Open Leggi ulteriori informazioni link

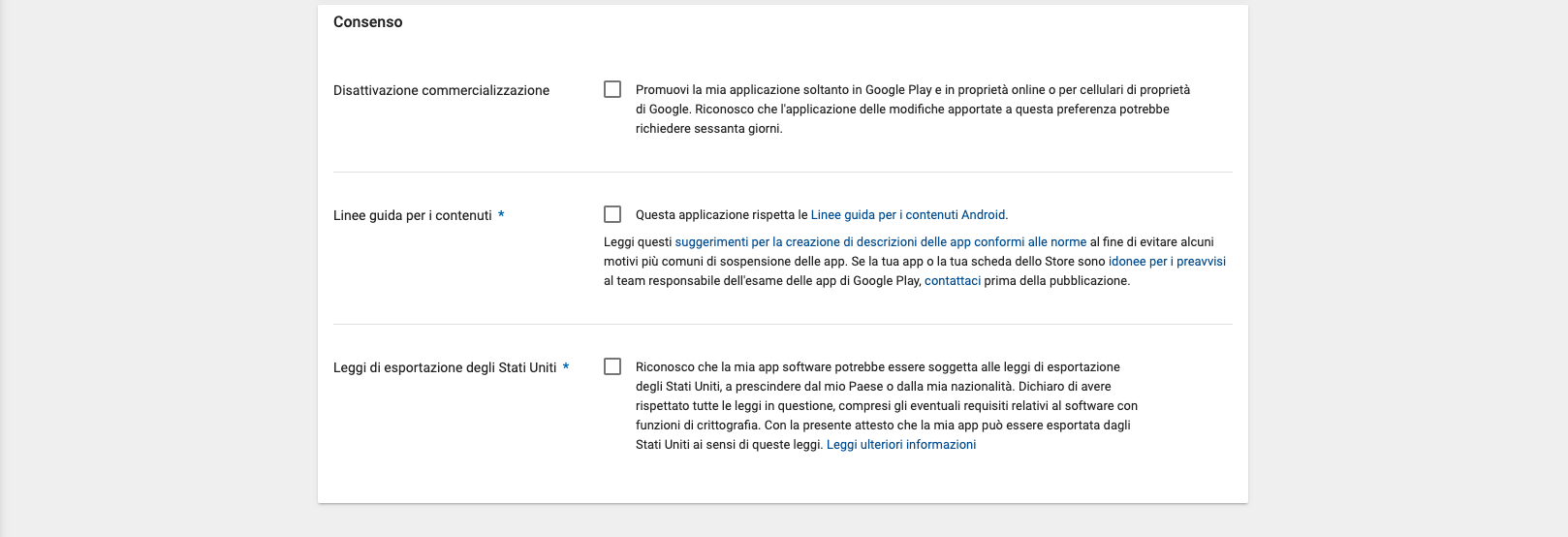click(x=901, y=445)
